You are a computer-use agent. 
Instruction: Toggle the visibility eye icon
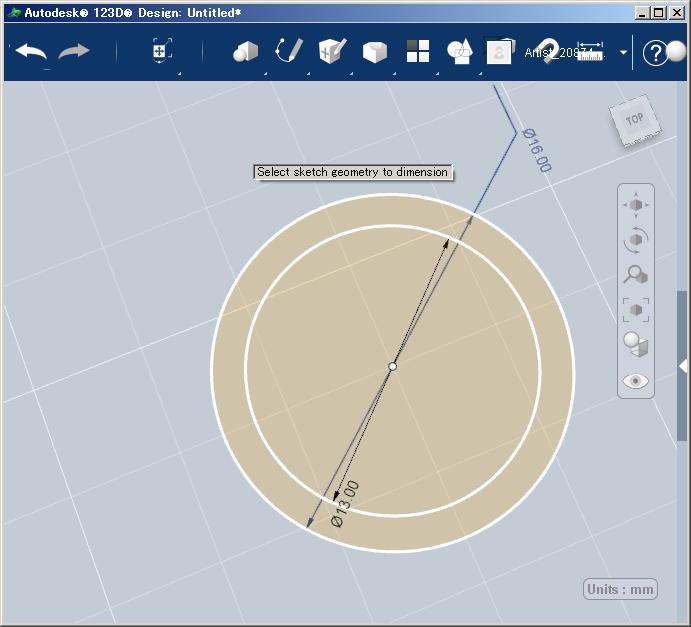(635, 381)
